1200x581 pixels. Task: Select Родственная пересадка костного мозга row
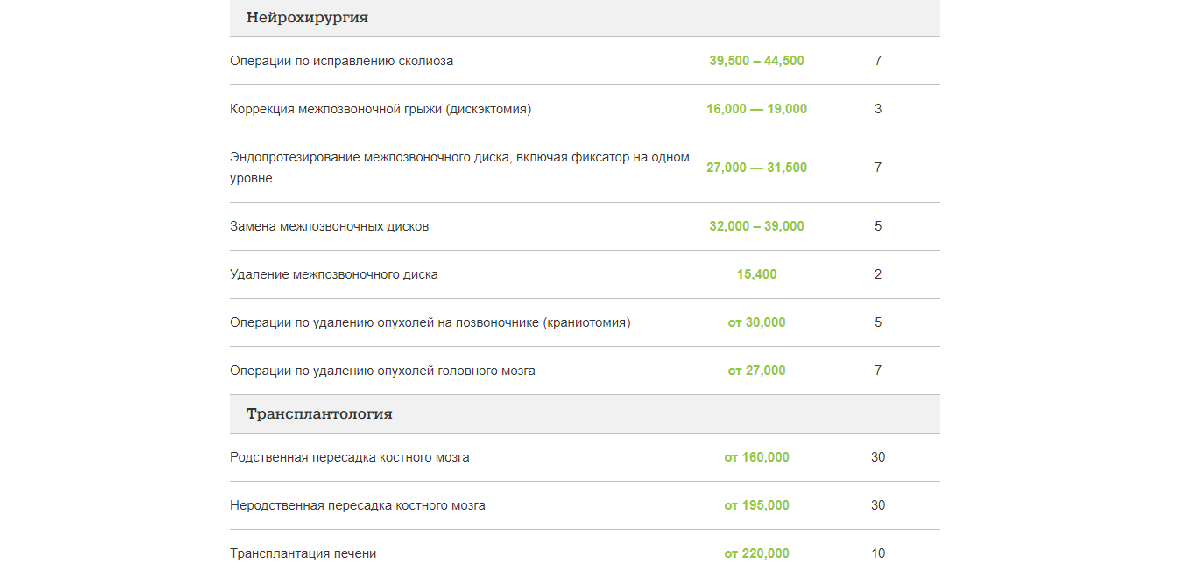coord(349,458)
